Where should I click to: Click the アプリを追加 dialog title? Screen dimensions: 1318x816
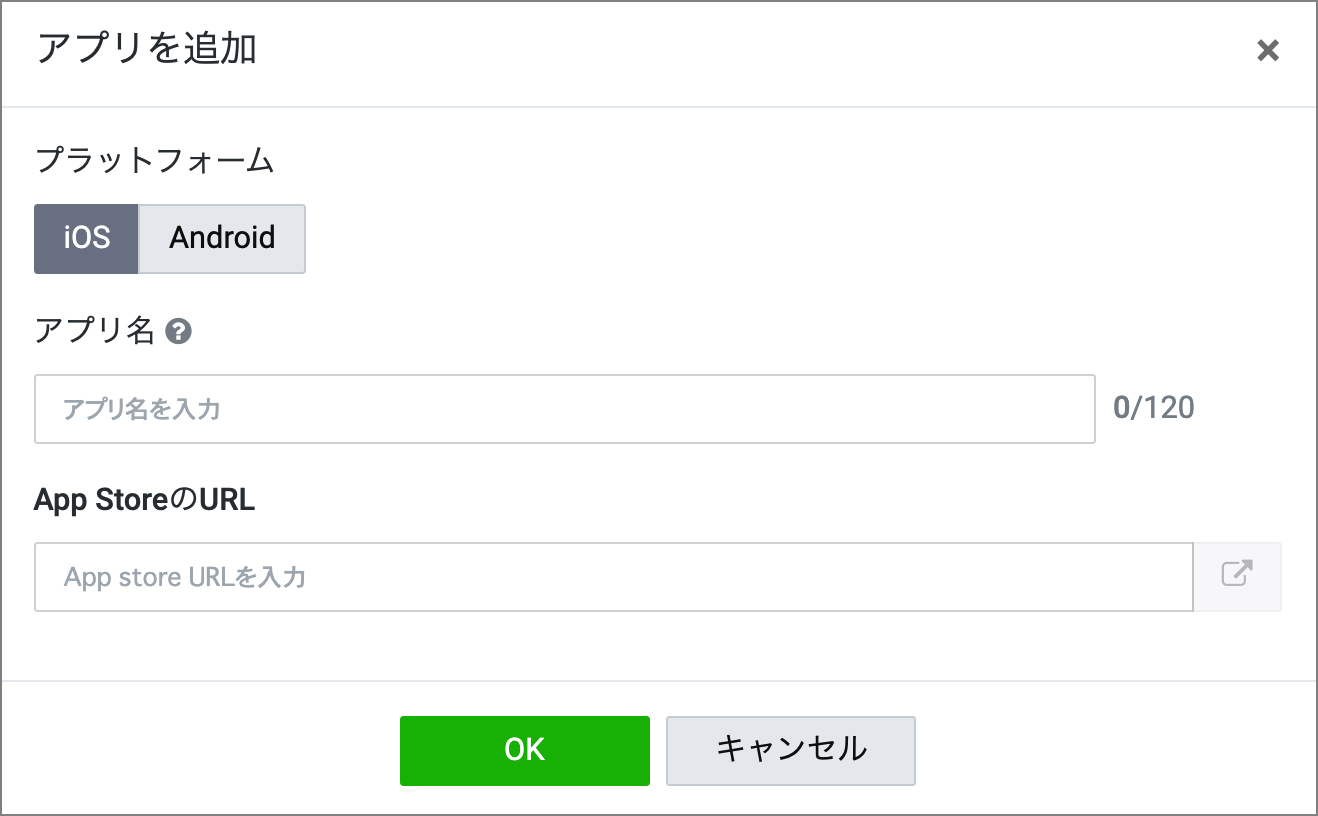click(146, 49)
